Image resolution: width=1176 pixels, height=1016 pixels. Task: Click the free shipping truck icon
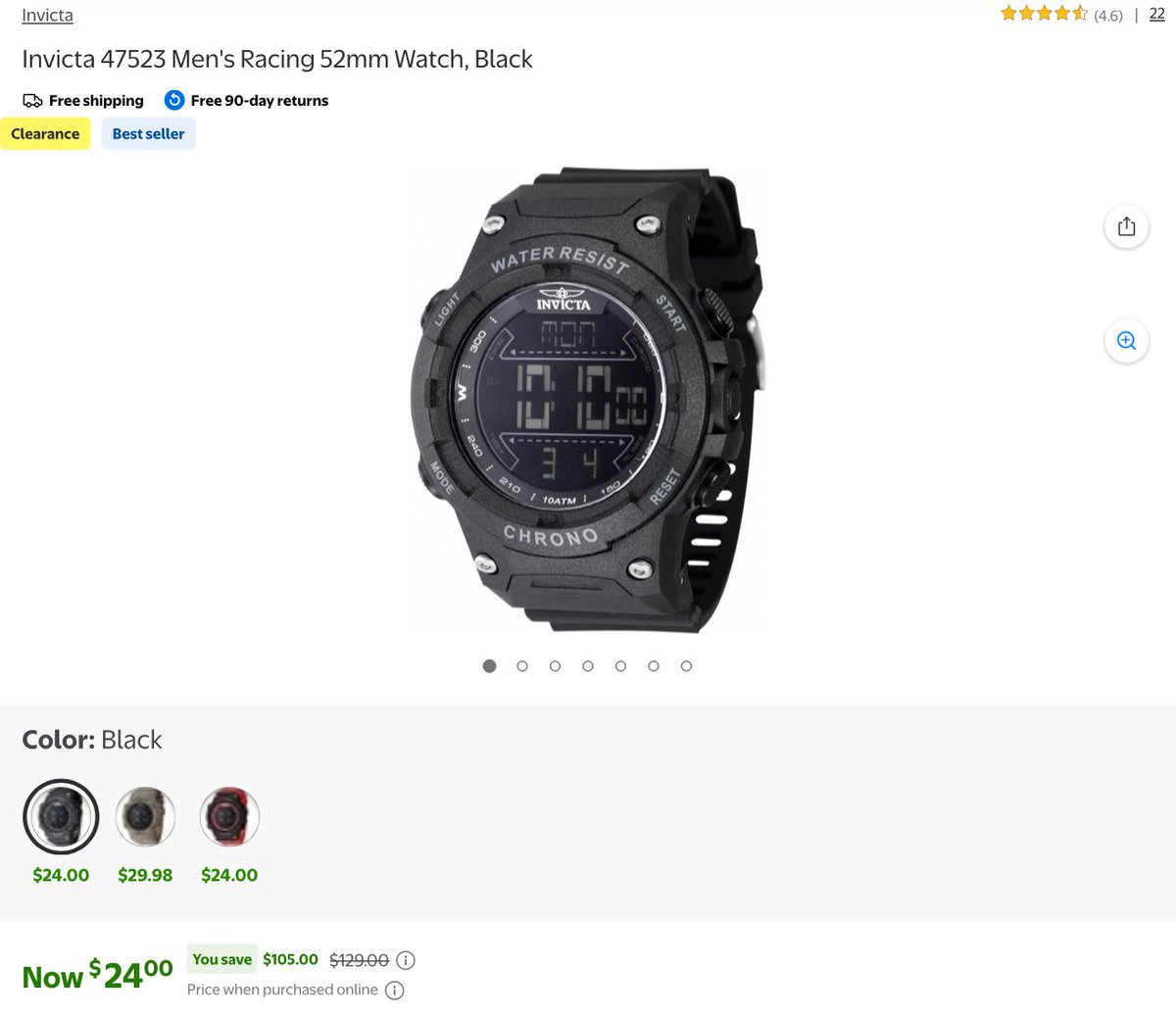(32, 101)
